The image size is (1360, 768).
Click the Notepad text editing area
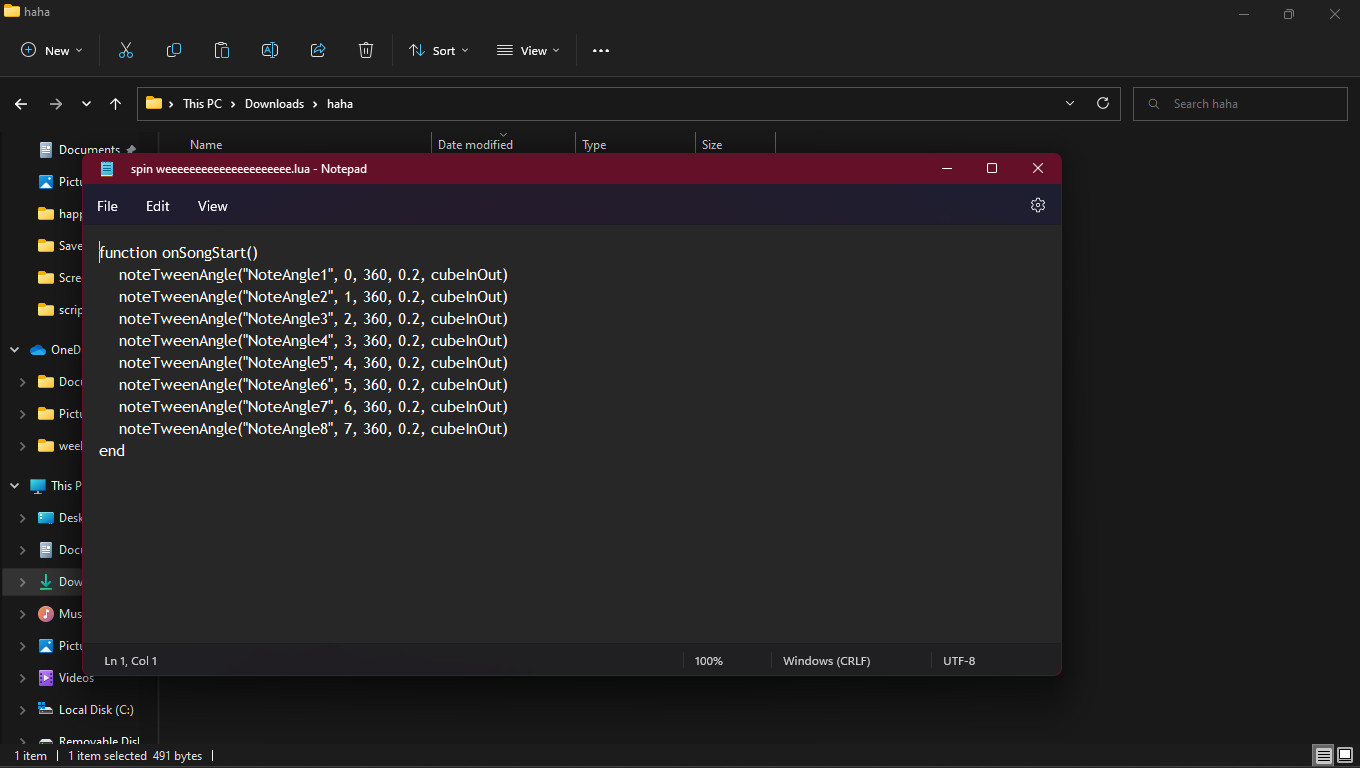click(x=571, y=433)
